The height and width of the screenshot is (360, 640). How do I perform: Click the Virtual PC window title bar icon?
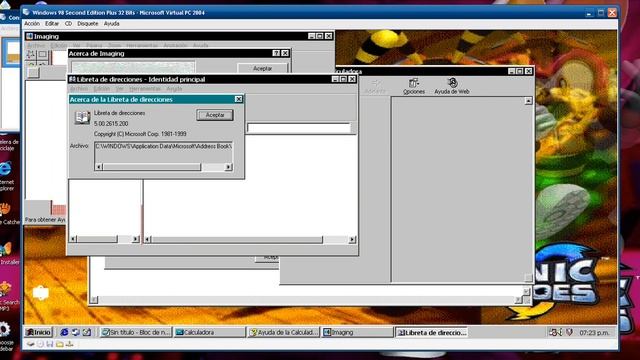pyautogui.click(x=26, y=12)
